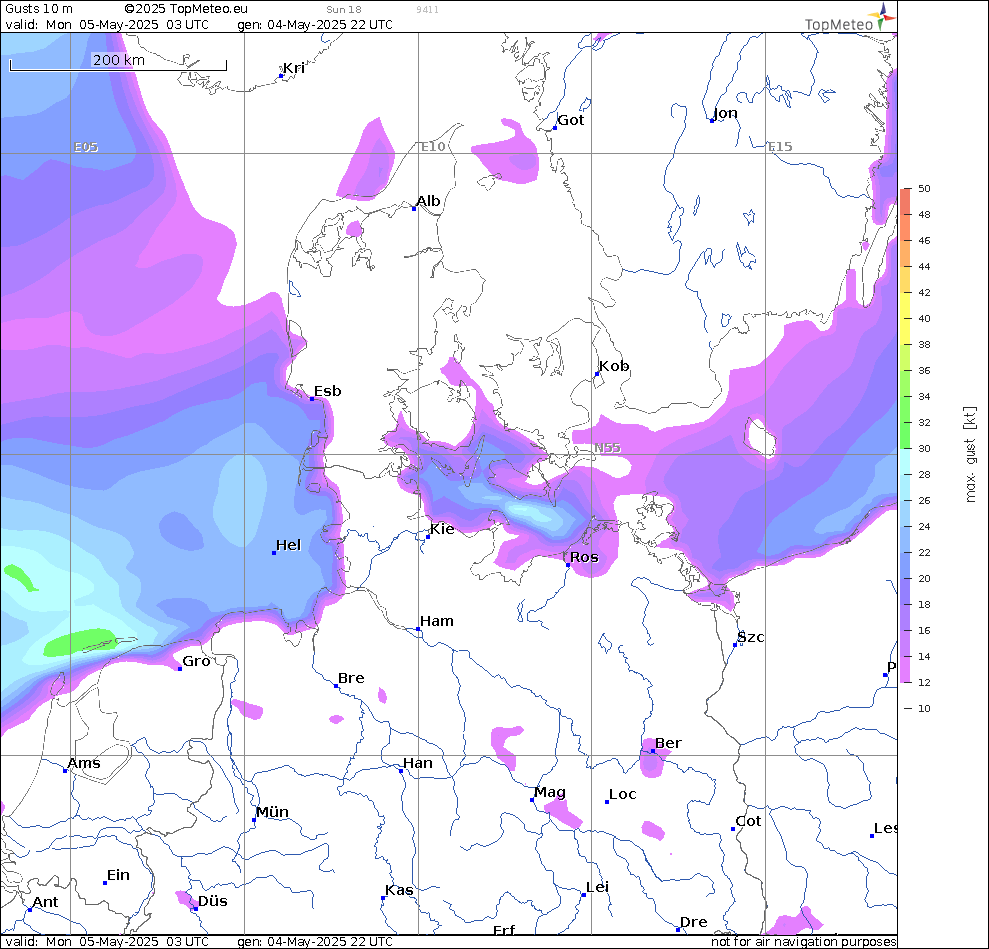This screenshot has width=989, height=949.
Task: Click the Hamburg city marker 'Ham'
Action: (418, 629)
